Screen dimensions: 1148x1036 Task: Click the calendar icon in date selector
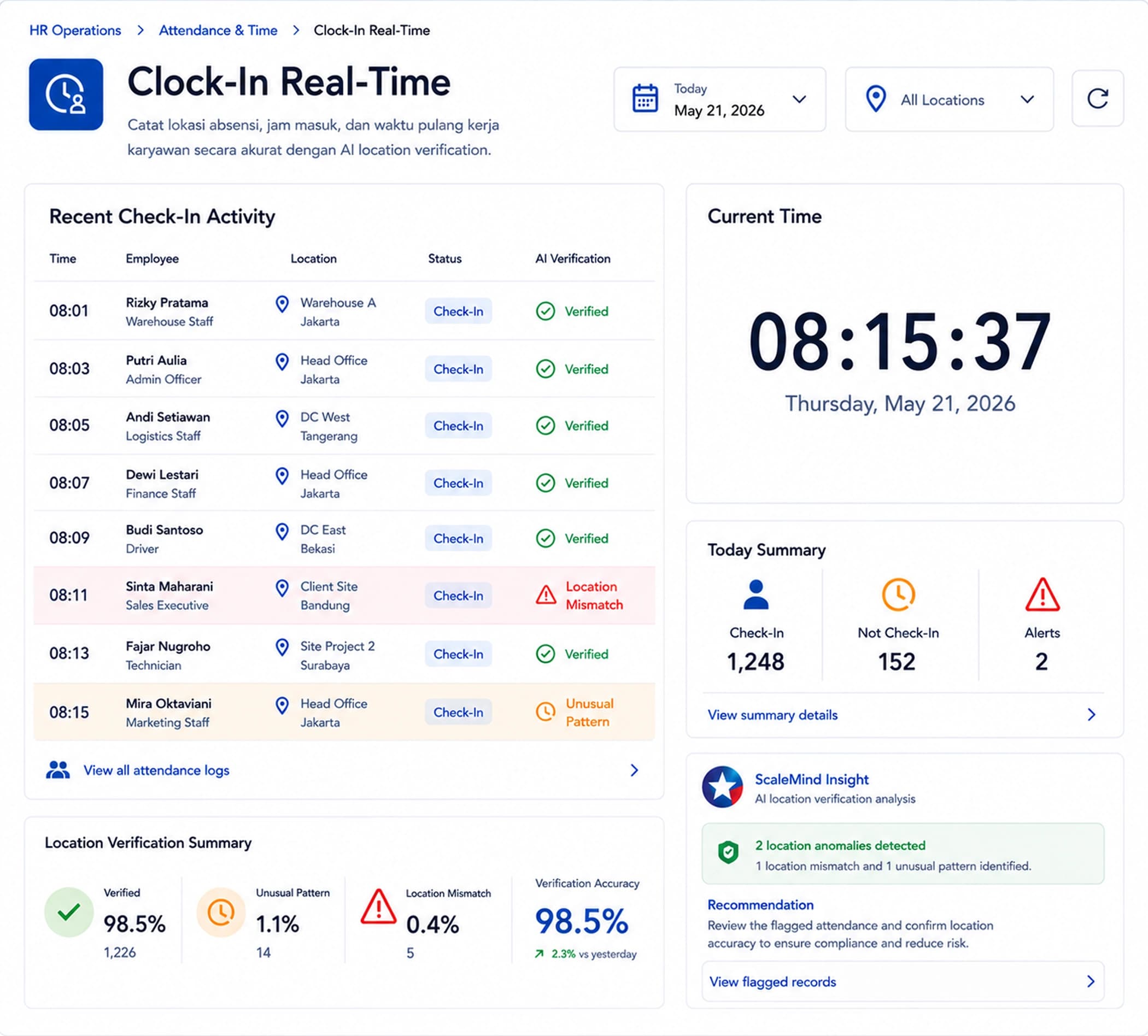(x=645, y=98)
